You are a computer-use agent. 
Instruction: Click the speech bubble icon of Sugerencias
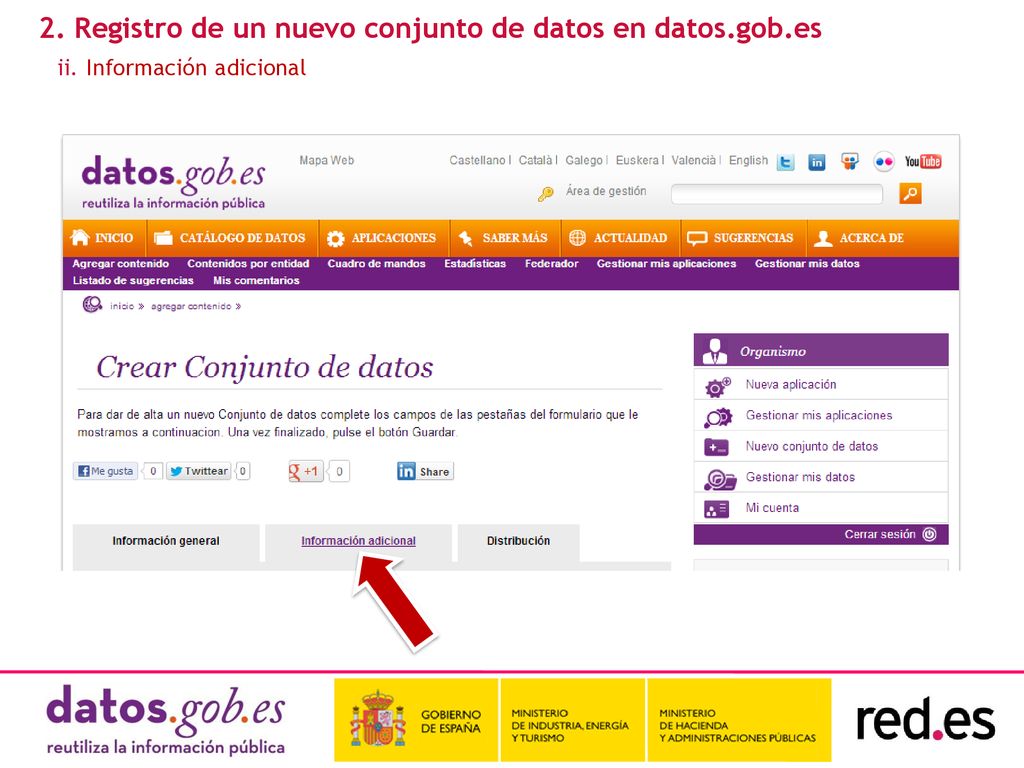click(x=697, y=238)
